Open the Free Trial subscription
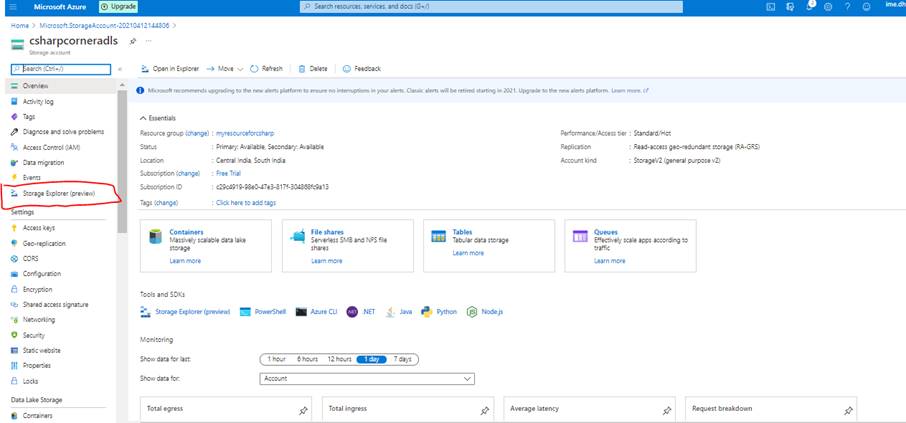This screenshot has width=906, height=423. tap(228, 173)
